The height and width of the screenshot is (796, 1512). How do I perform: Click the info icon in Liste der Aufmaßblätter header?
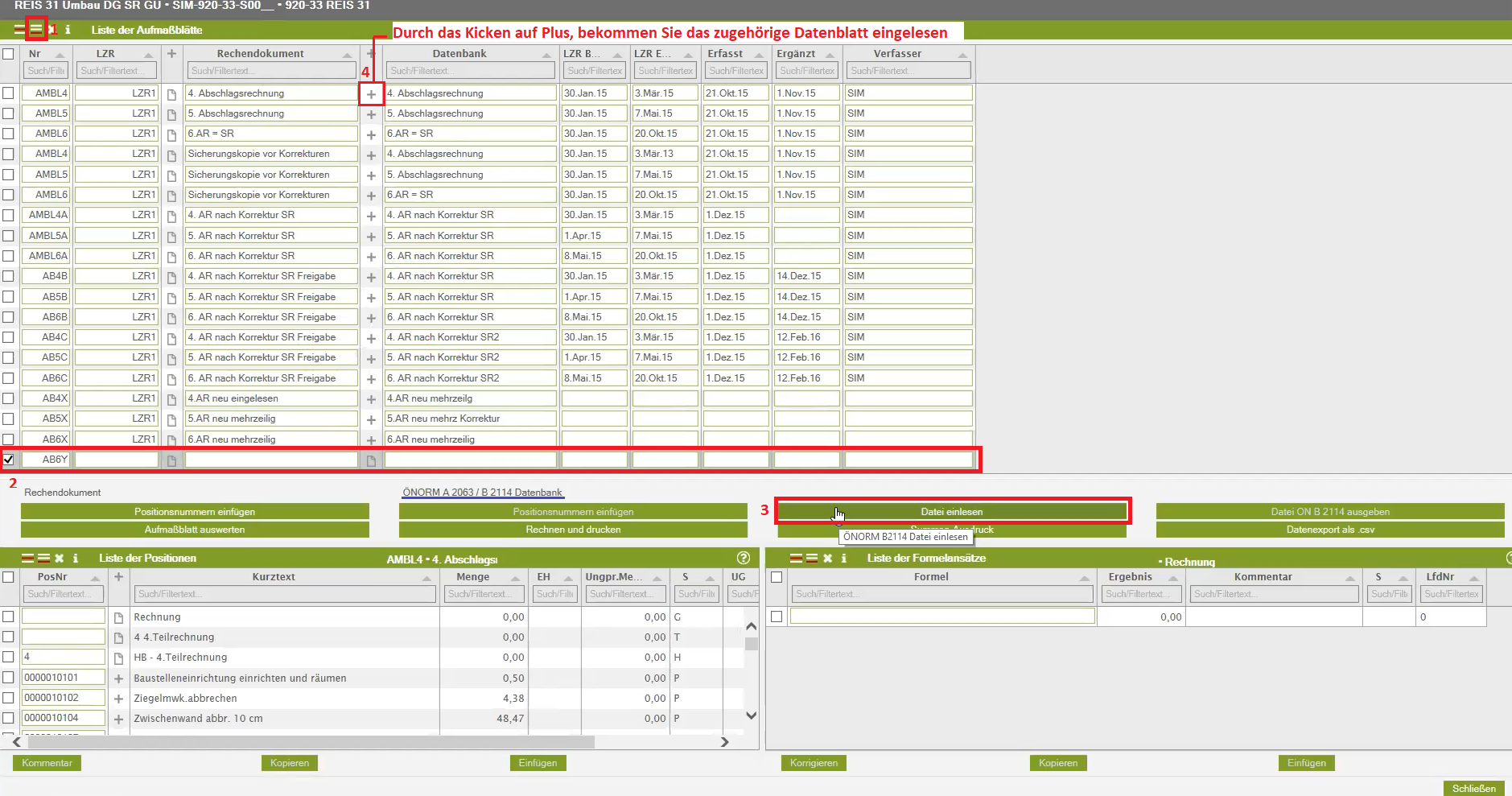68,30
